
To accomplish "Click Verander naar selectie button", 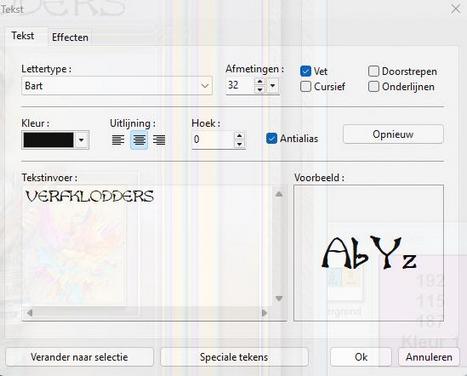I will pos(79,357).
